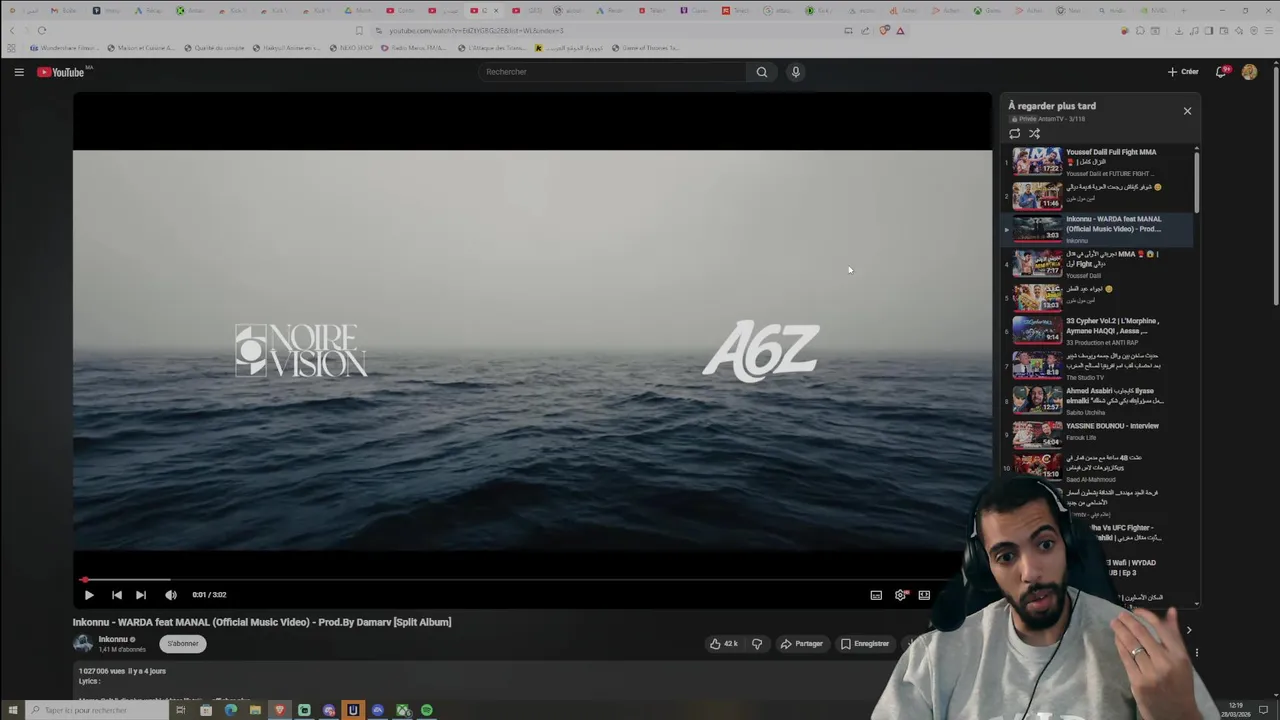The height and width of the screenshot is (720, 1280).
Task: Open YASSINE BOUNOU - Interview playlist video
Action: tap(1098, 433)
